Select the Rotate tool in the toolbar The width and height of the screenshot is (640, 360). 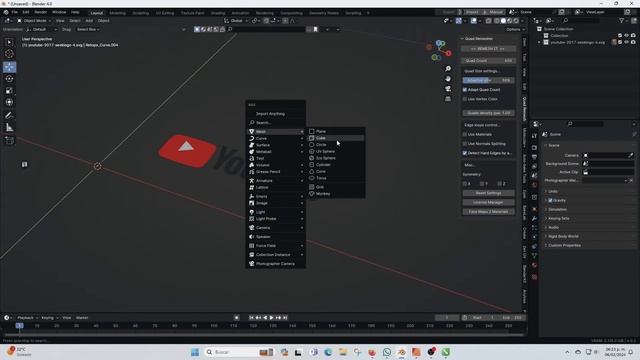pyautogui.click(x=9, y=79)
